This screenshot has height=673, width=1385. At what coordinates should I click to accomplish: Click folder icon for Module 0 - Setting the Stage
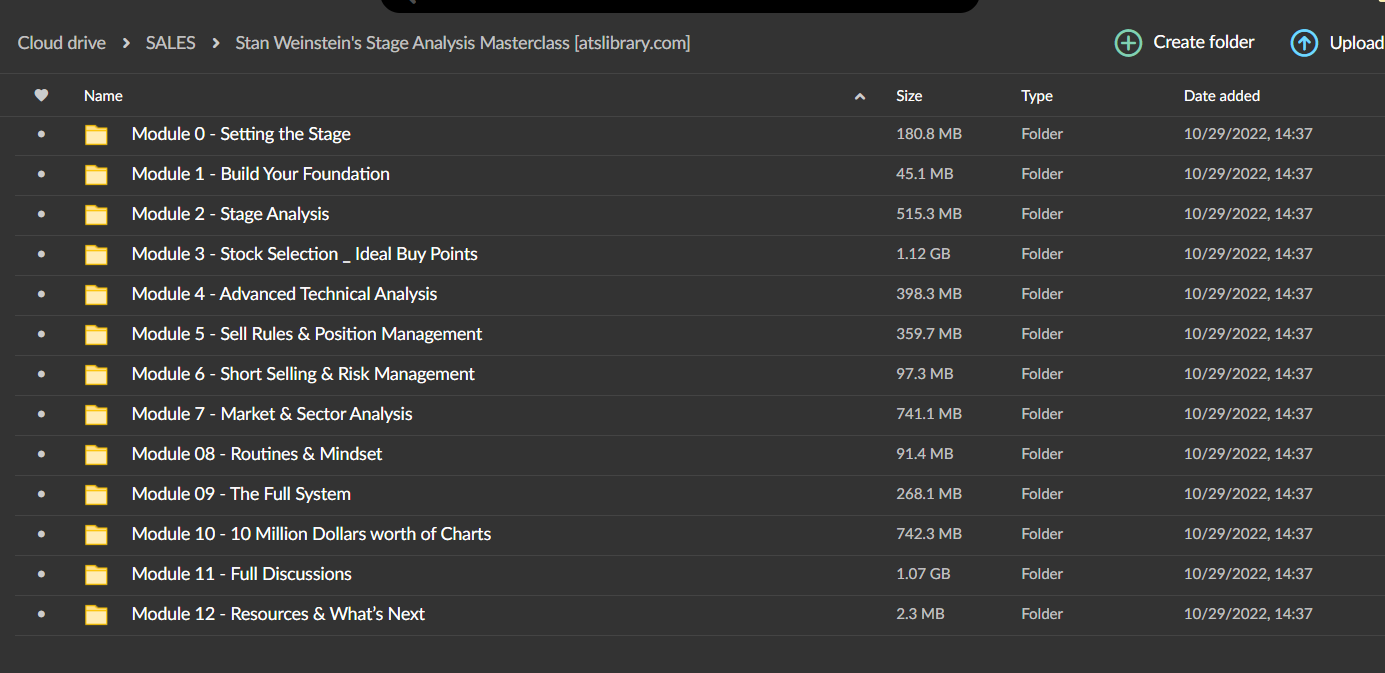96,135
